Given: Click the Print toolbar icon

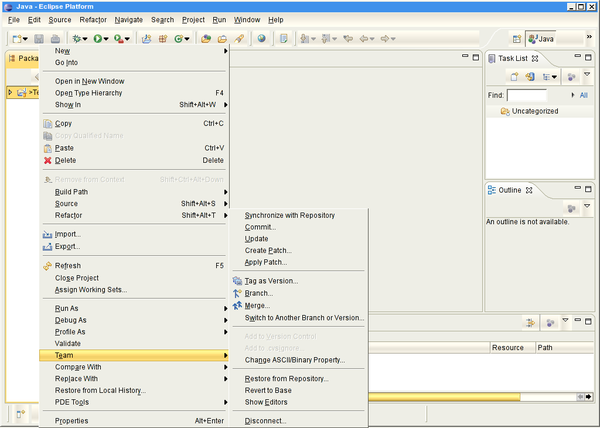Looking at the screenshot, I should (55, 39).
